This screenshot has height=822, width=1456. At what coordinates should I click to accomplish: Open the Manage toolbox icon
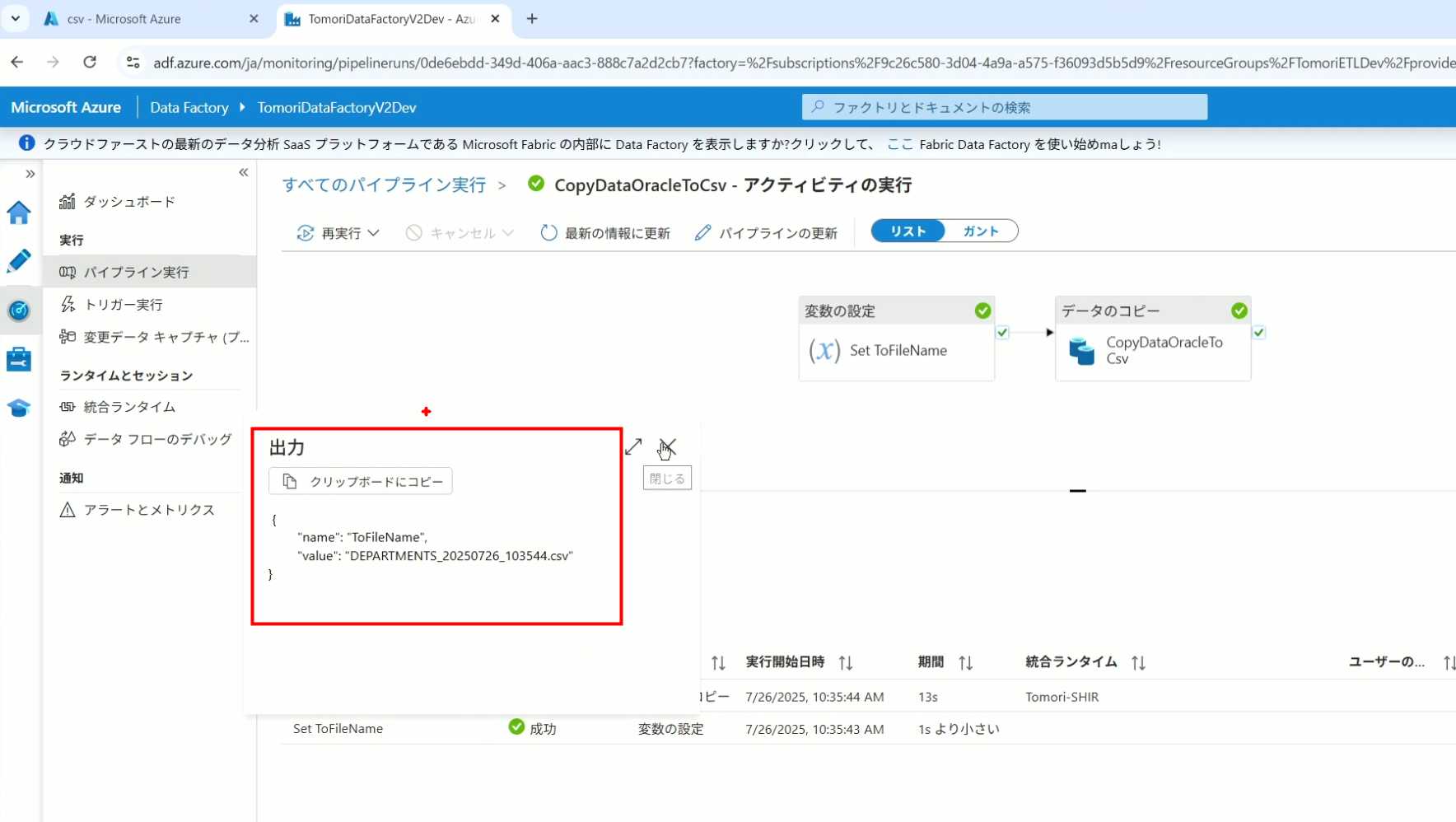pos(19,359)
